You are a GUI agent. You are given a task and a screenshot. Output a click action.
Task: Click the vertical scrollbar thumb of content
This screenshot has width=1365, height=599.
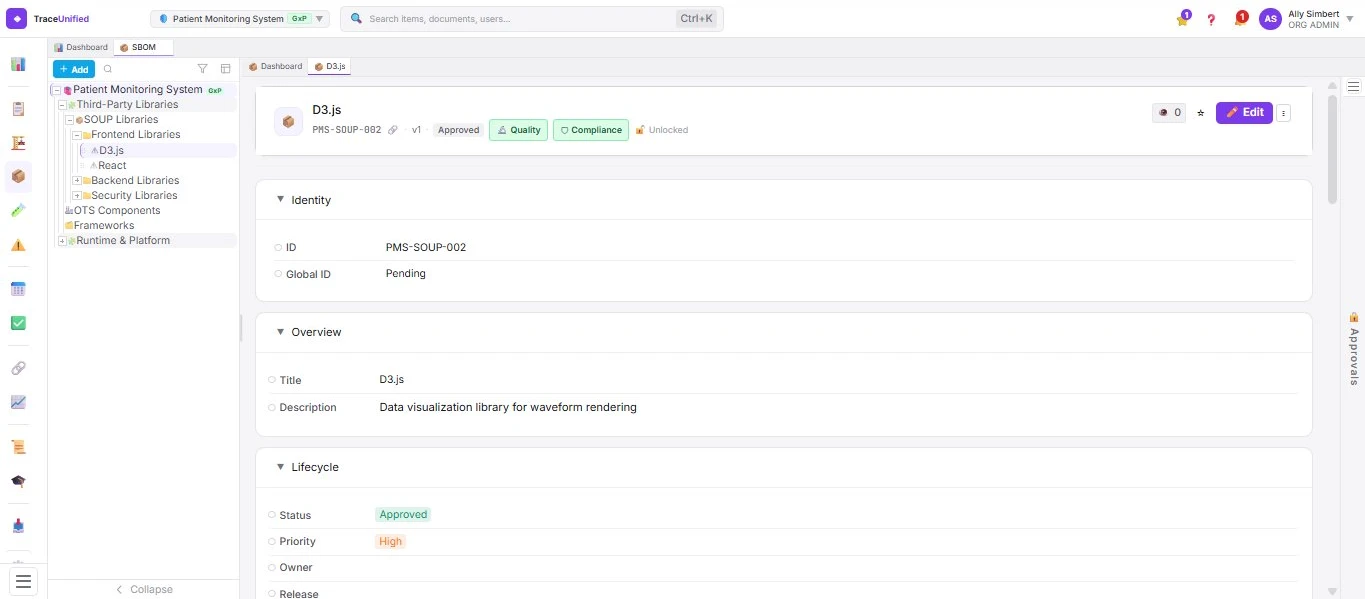point(1332,150)
